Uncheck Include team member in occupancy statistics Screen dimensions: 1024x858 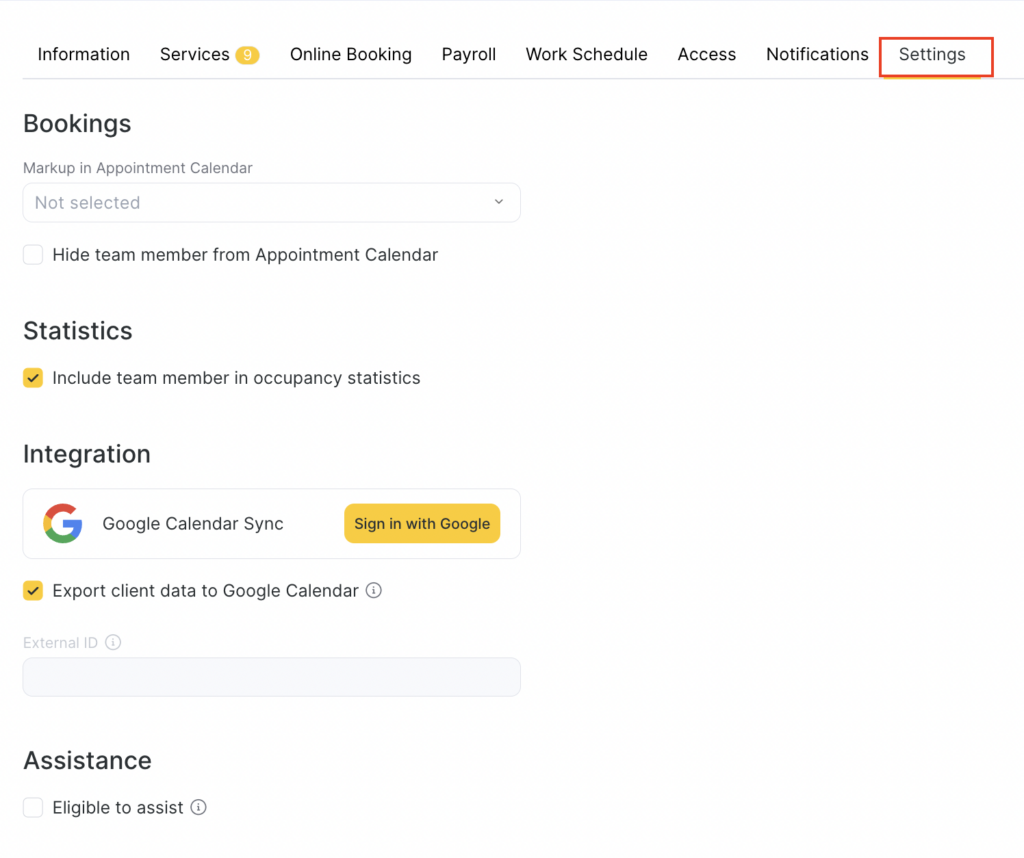33,378
